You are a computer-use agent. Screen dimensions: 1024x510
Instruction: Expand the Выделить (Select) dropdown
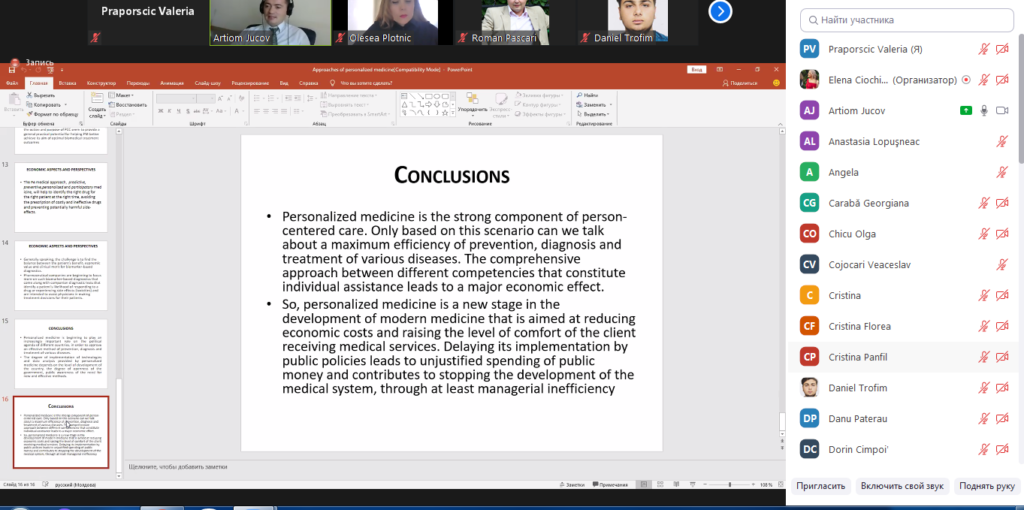594,114
